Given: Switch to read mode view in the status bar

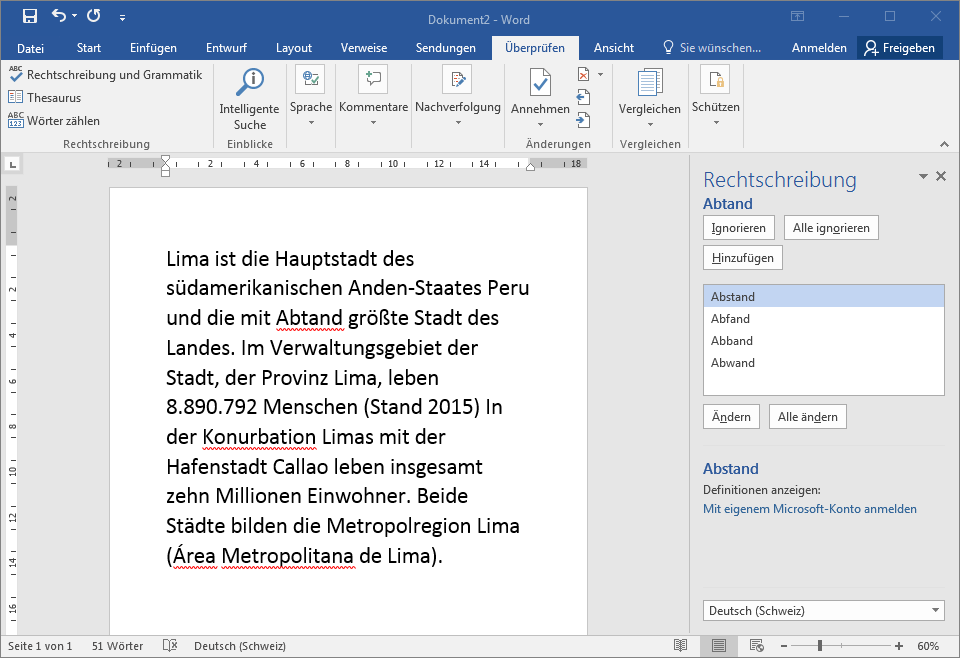Looking at the screenshot, I should point(680,645).
